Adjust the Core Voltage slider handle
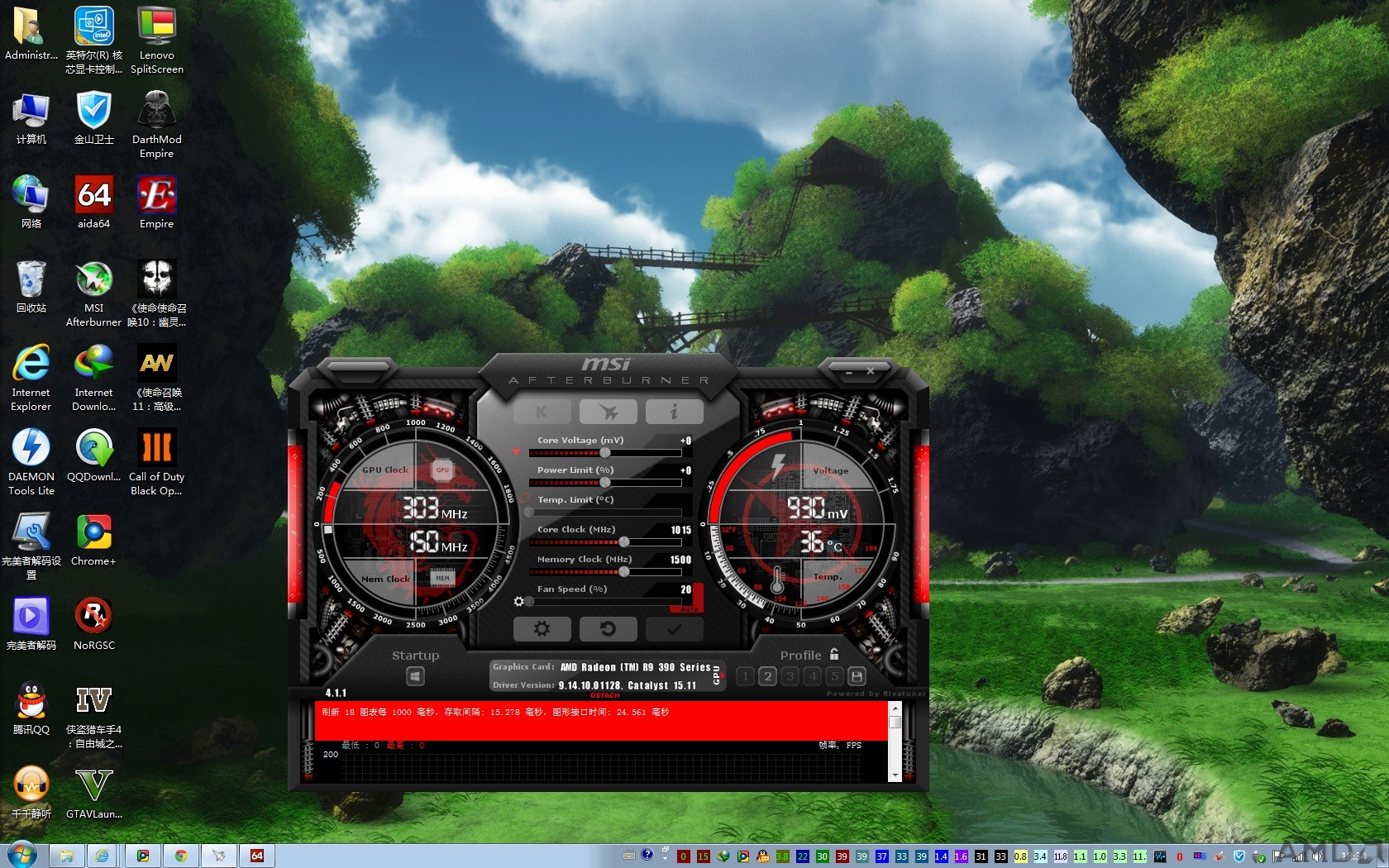This screenshot has width=1389, height=868. click(x=605, y=453)
